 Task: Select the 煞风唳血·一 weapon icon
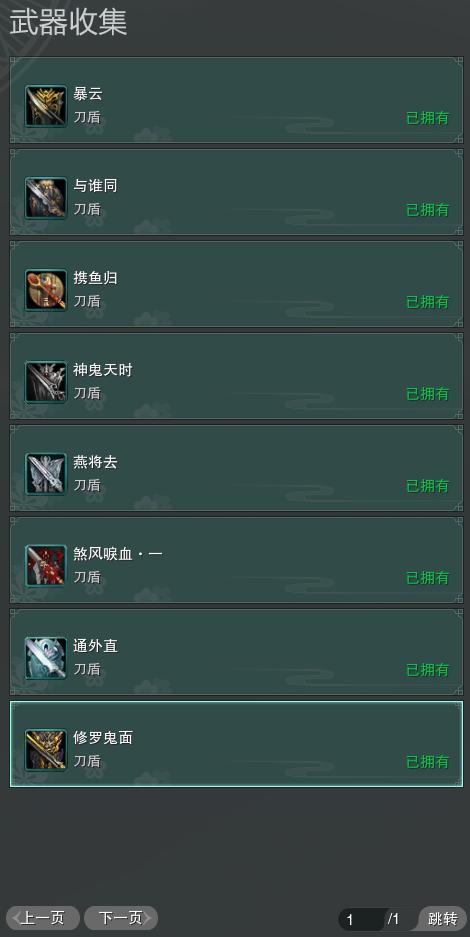click(x=46, y=566)
